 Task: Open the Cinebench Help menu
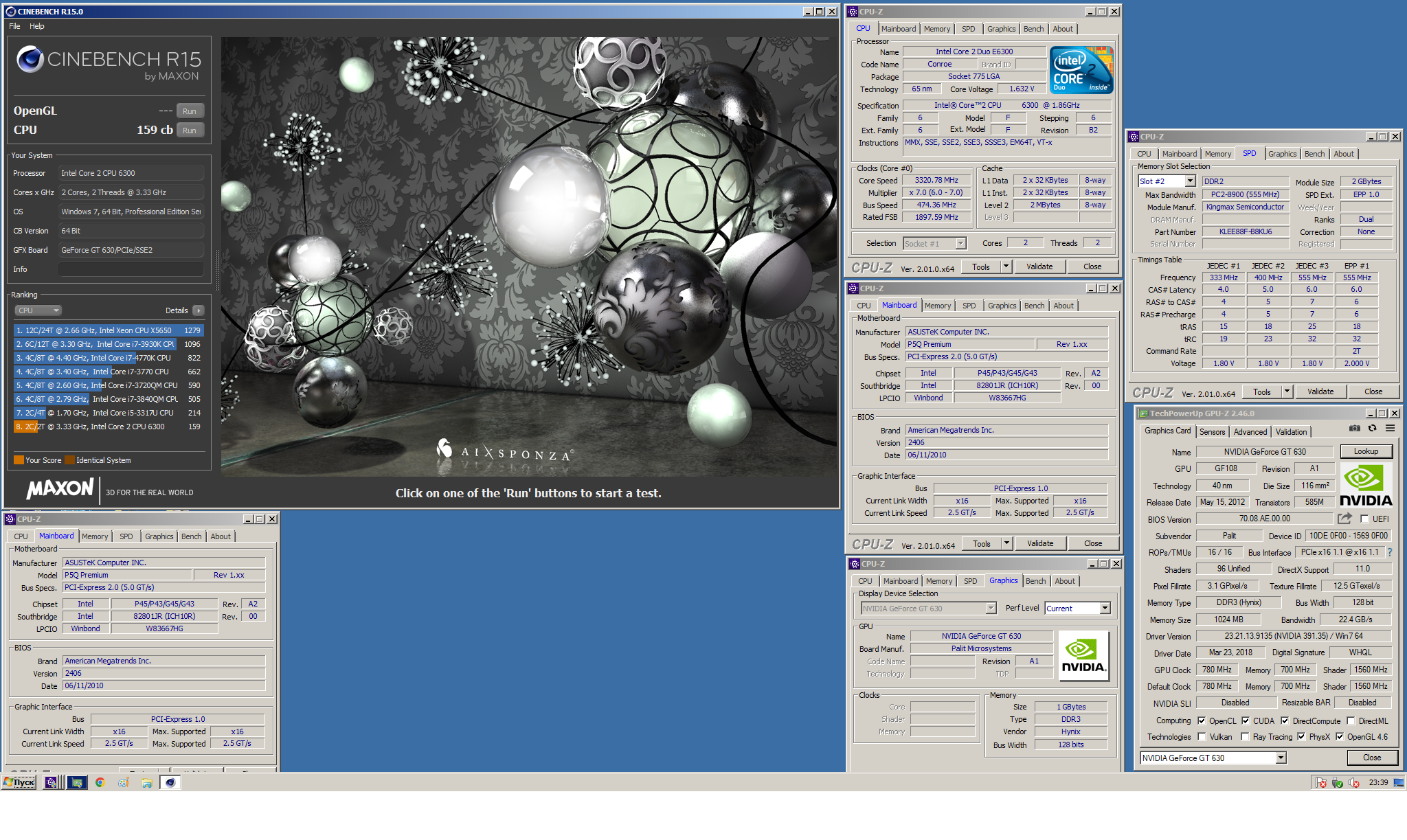[36, 26]
